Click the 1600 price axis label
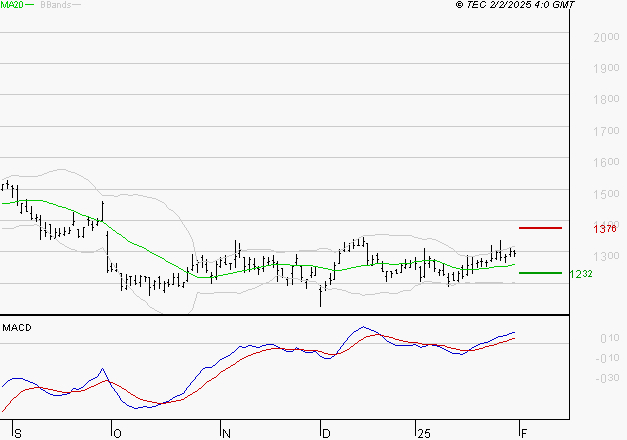The width and height of the screenshot is (627, 440). click(606, 162)
